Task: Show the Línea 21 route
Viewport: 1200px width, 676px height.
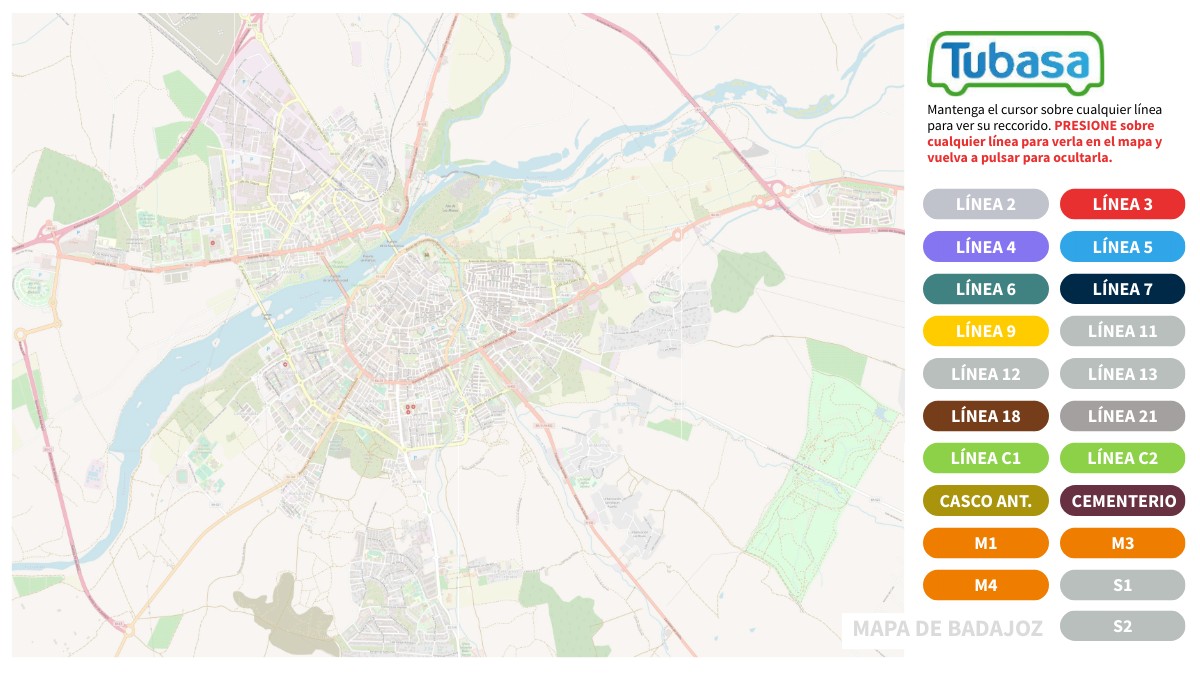Action: (1122, 416)
